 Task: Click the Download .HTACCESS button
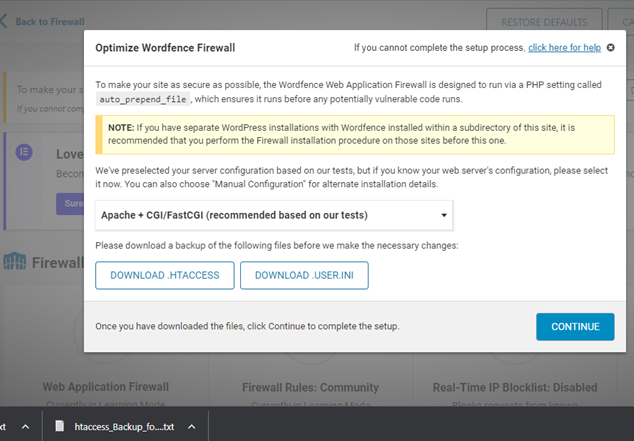(x=165, y=275)
